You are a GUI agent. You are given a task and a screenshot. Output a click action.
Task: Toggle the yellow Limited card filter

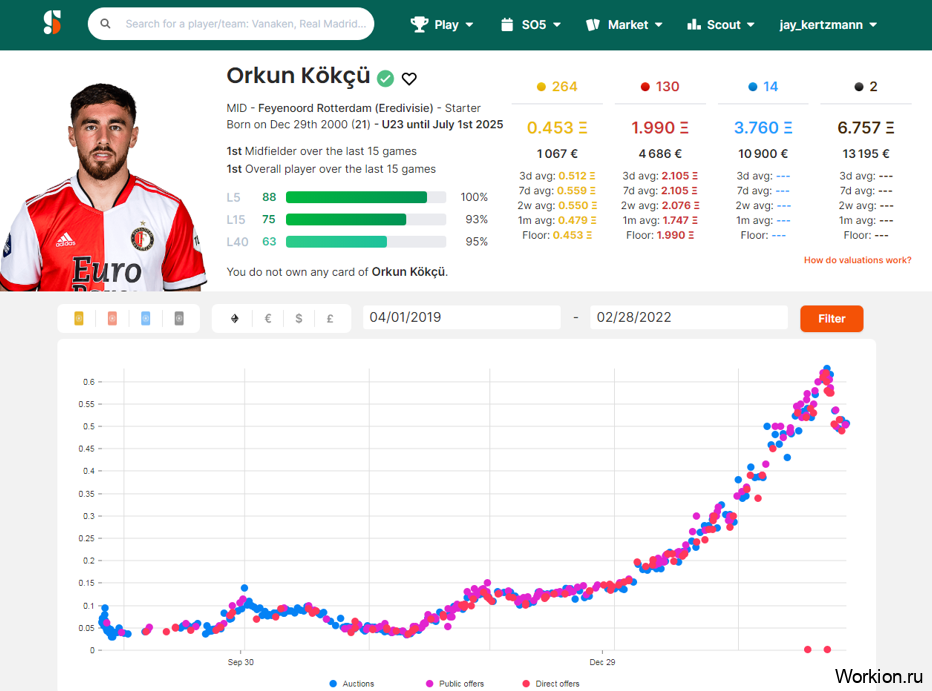[79, 318]
